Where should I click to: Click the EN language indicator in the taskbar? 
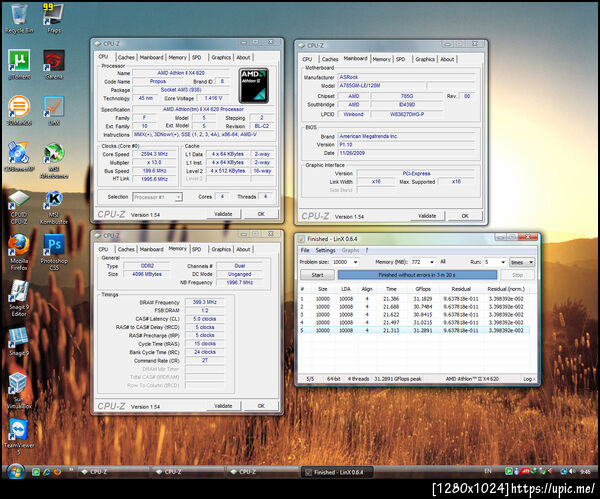click(x=488, y=471)
